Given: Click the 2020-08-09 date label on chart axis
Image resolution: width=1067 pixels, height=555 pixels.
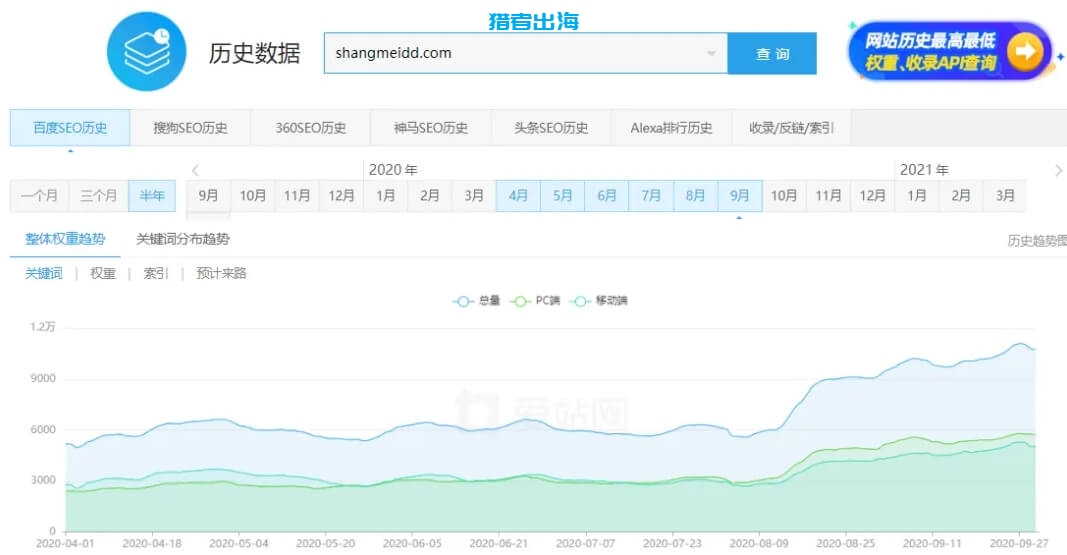Looking at the screenshot, I should pyautogui.click(x=759, y=543).
